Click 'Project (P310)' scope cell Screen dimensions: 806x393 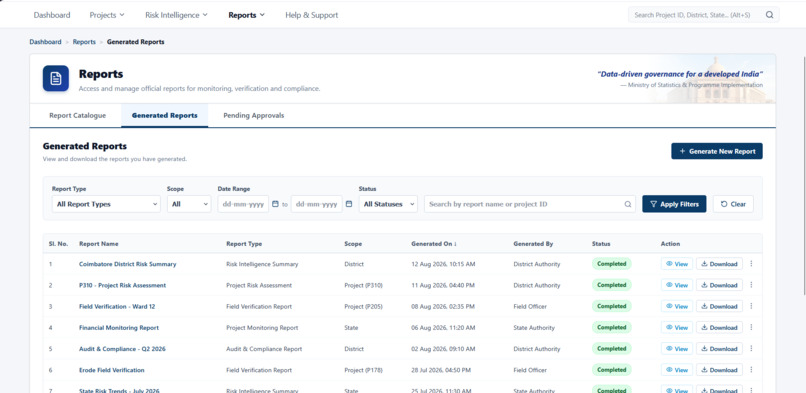[363, 285]
